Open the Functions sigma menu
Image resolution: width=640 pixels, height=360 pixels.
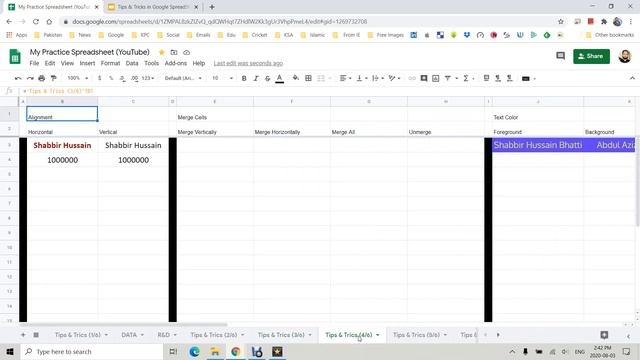(468, 78)
